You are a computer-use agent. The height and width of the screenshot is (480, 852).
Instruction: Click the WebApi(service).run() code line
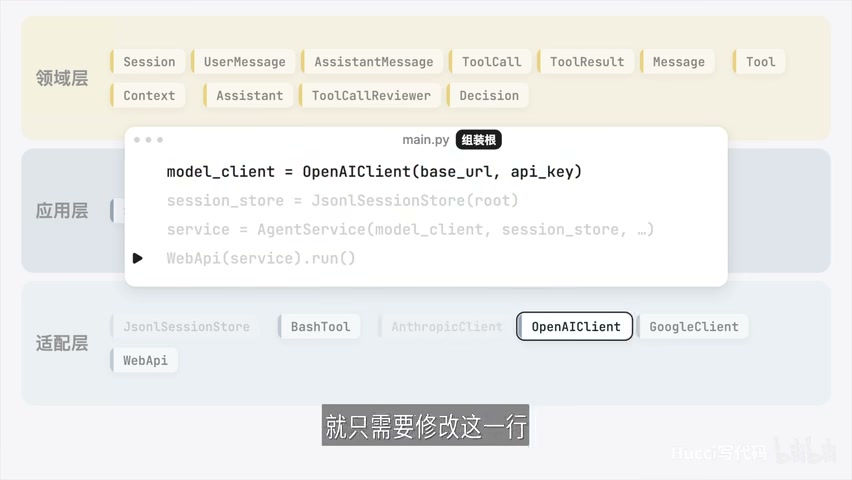pyautogui.click(x=261, y=258)
